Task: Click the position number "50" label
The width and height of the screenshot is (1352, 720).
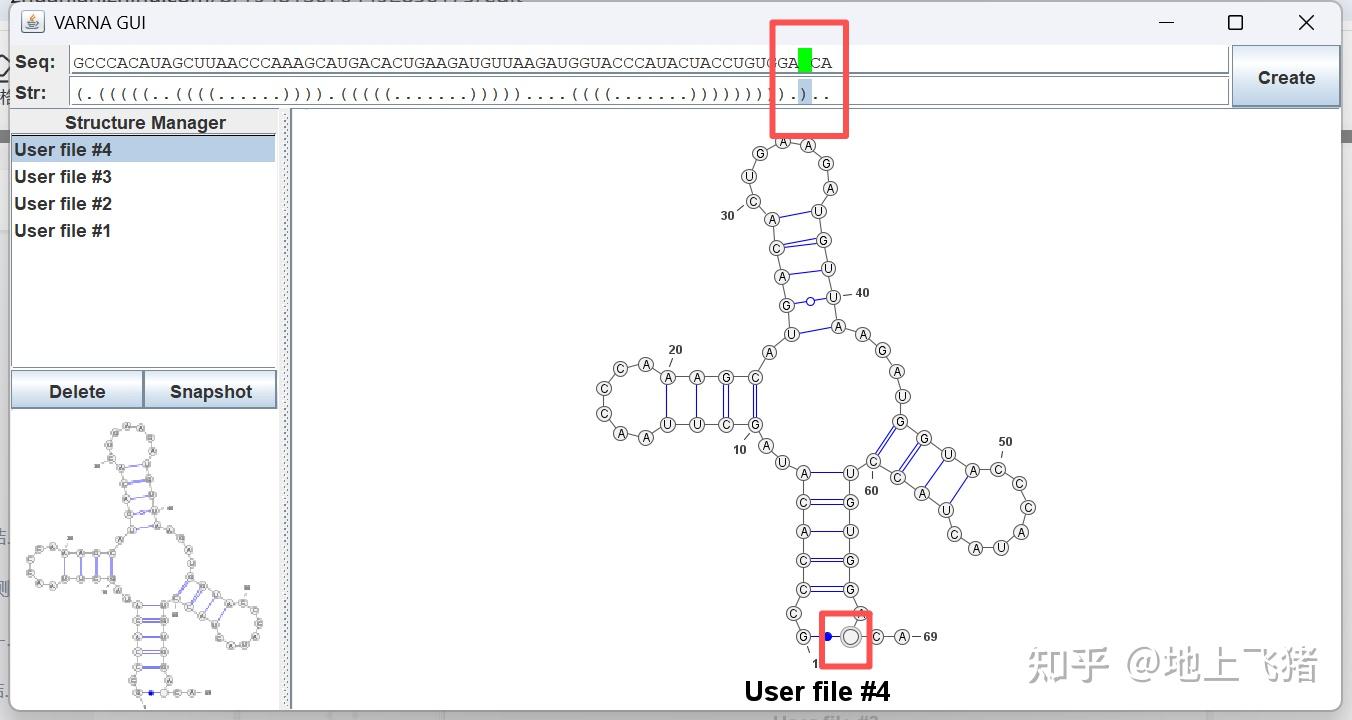Action: pyautogui.click(x=1005, y=442)
